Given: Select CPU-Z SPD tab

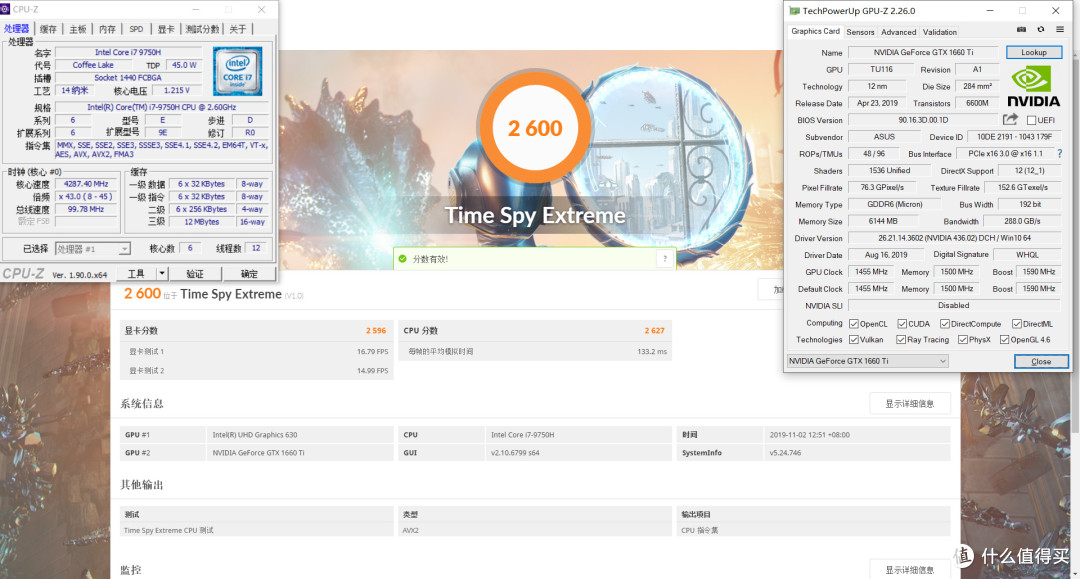Looking at the screenshot, I should [136, 29].
